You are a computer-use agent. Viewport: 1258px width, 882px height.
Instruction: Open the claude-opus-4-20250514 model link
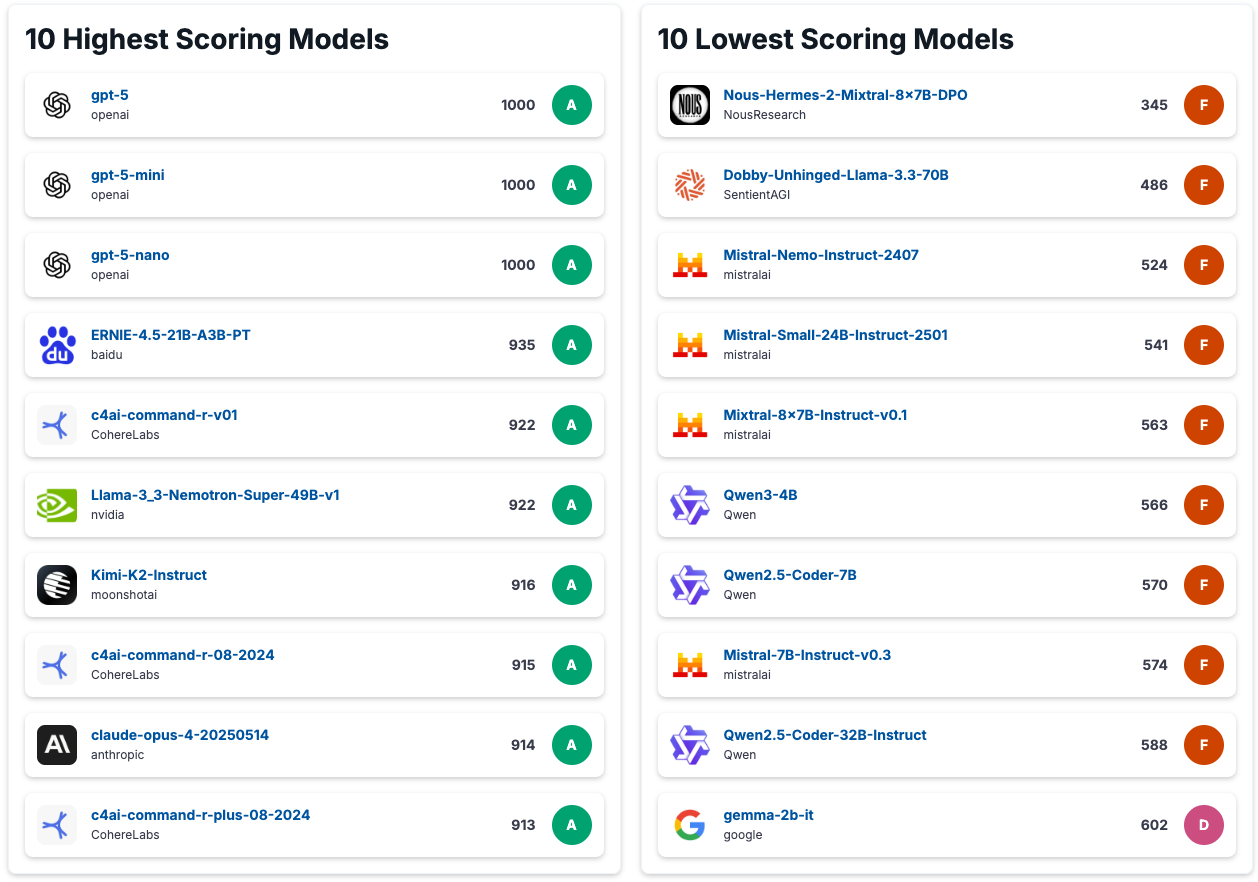coord(180,735)
